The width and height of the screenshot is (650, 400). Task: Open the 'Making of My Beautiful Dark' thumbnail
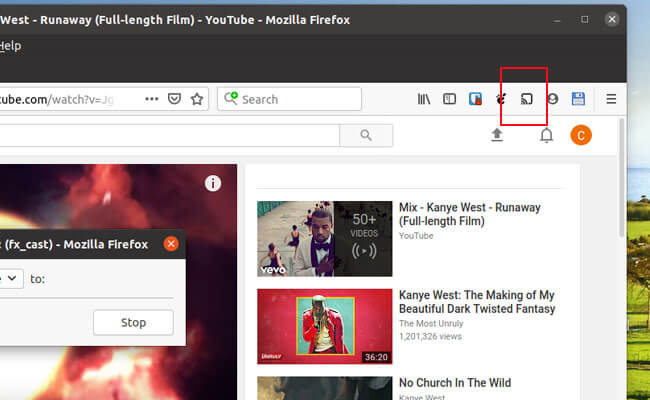[325, 327]
